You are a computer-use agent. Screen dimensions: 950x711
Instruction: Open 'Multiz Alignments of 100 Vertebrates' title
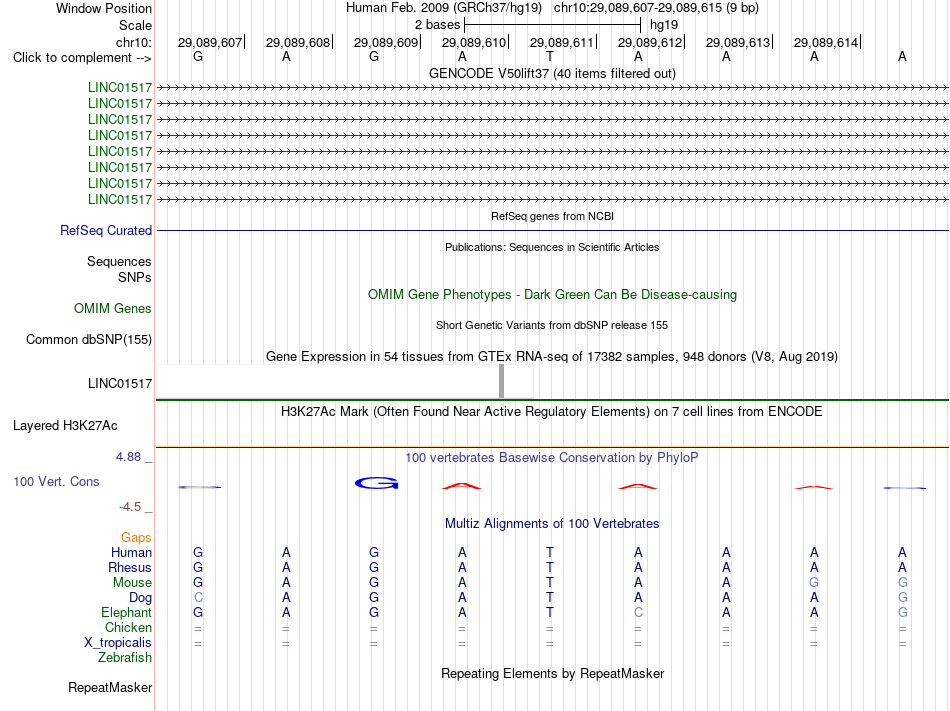(552, 523)
